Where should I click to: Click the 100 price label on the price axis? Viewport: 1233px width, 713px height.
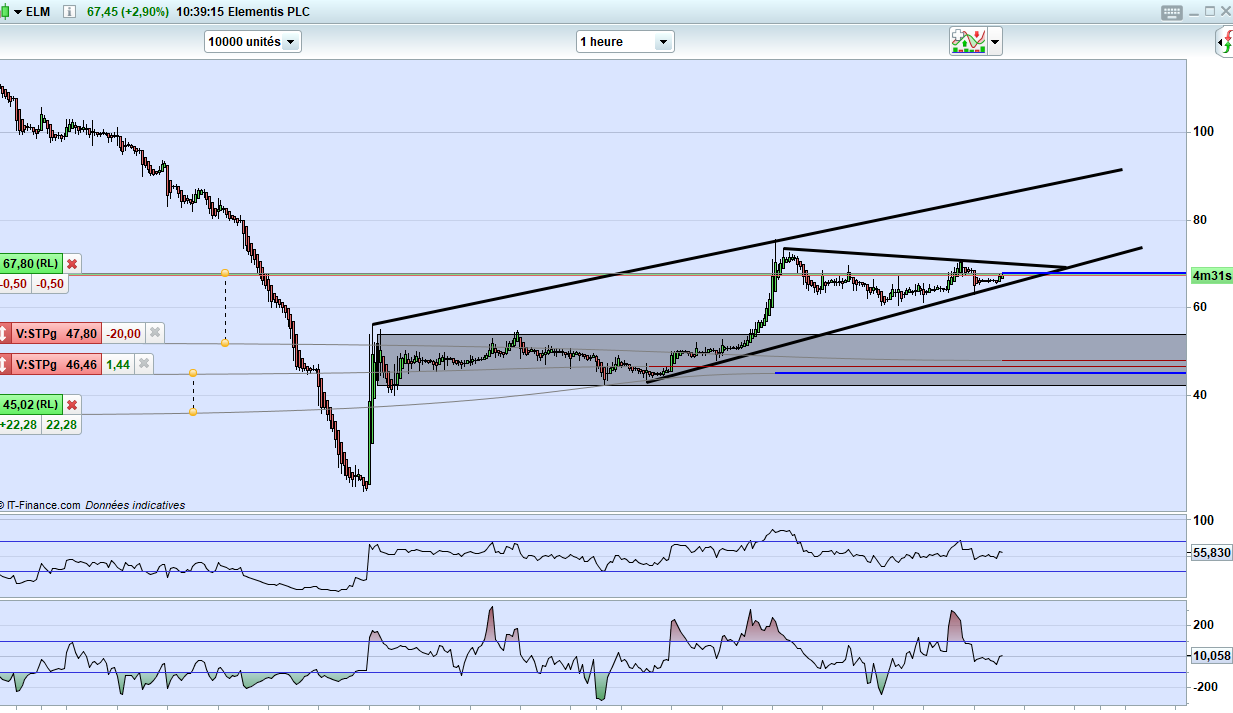[x=1203, y=132]
